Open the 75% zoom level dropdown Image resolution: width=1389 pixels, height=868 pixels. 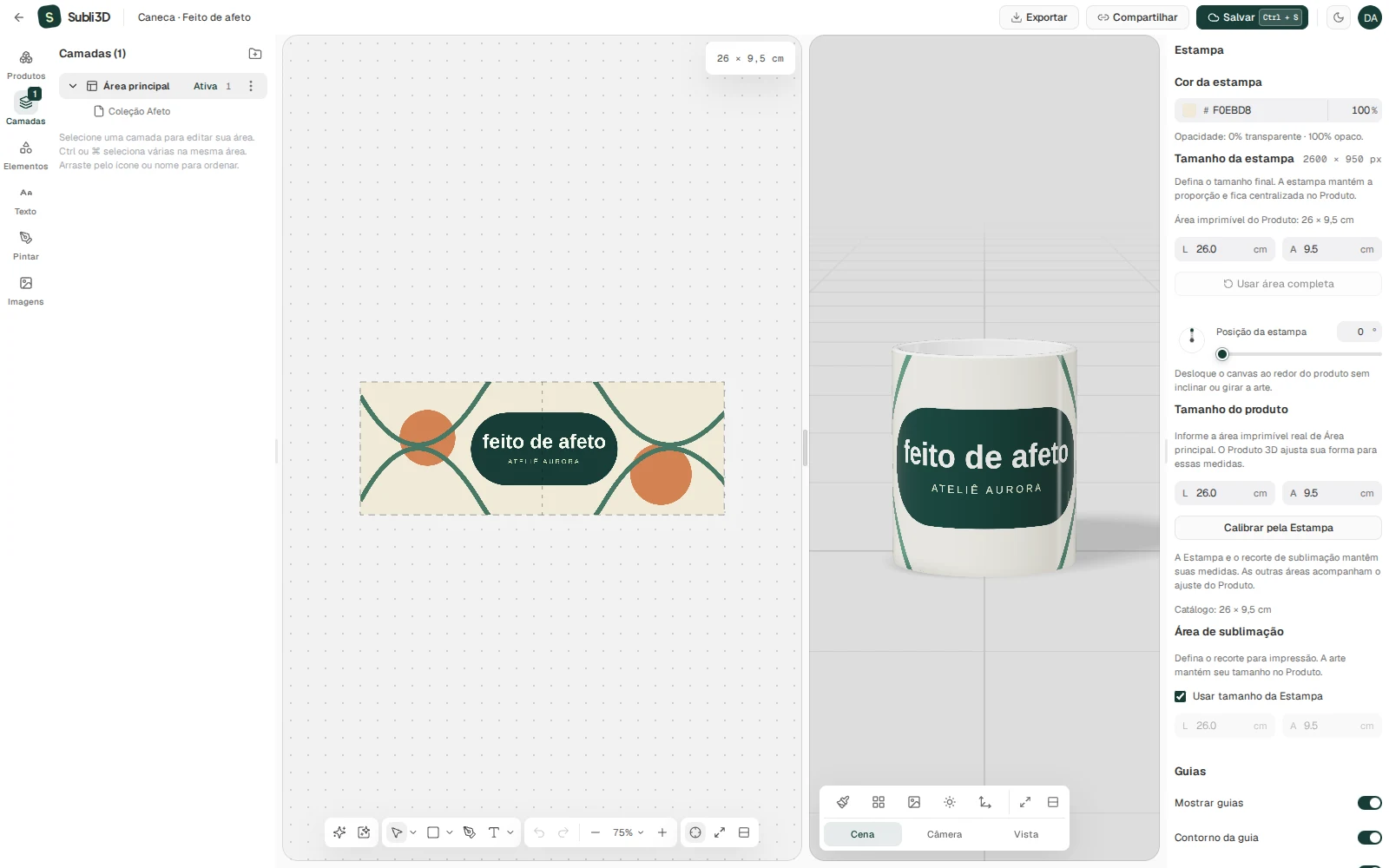629,832
